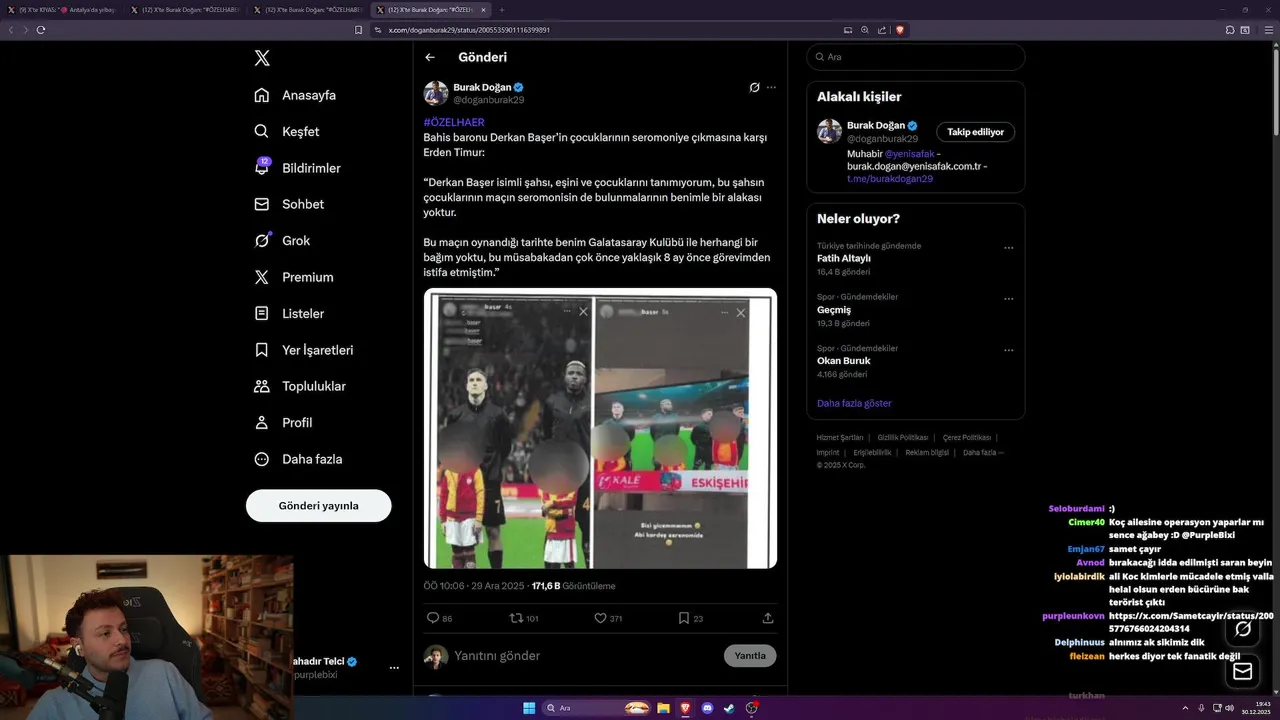Expand Daha fazla menu
Viewport: 1280px width, 720px height.
(x=298, y=459)
